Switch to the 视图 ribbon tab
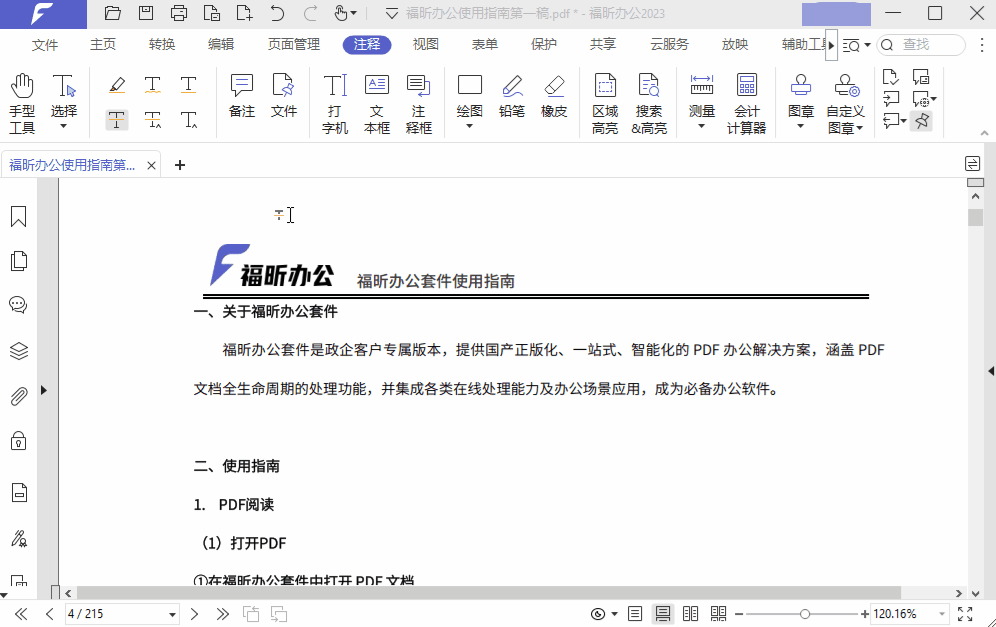Screen dimensions: 996x627 pos(424,44)
